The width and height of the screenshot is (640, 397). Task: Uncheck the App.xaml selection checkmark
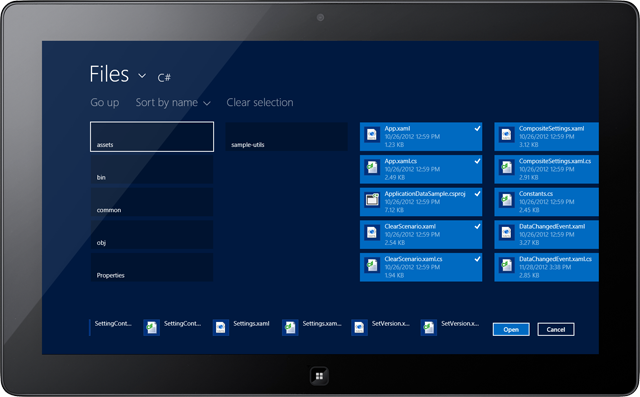click(477, 129)
